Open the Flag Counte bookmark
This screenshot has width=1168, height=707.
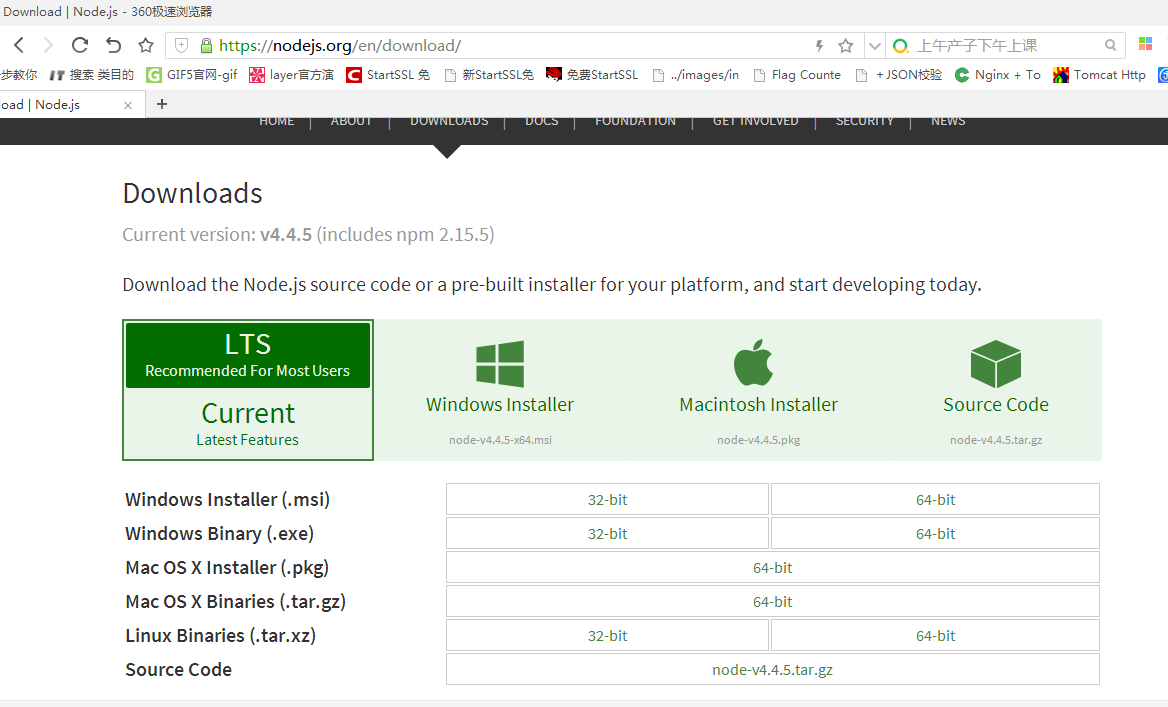[797, 74]
